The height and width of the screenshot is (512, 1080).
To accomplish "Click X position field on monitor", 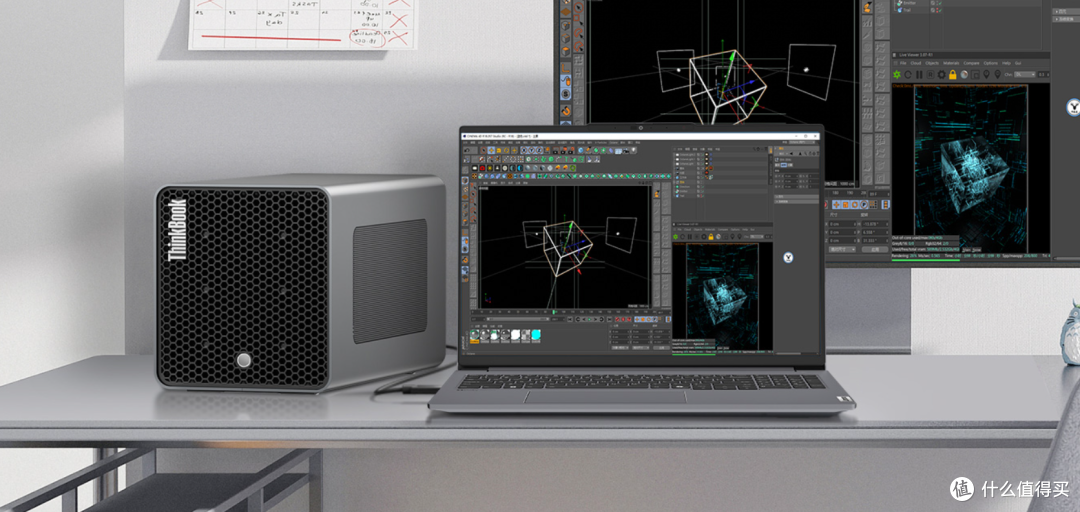I will pos(842,224).
